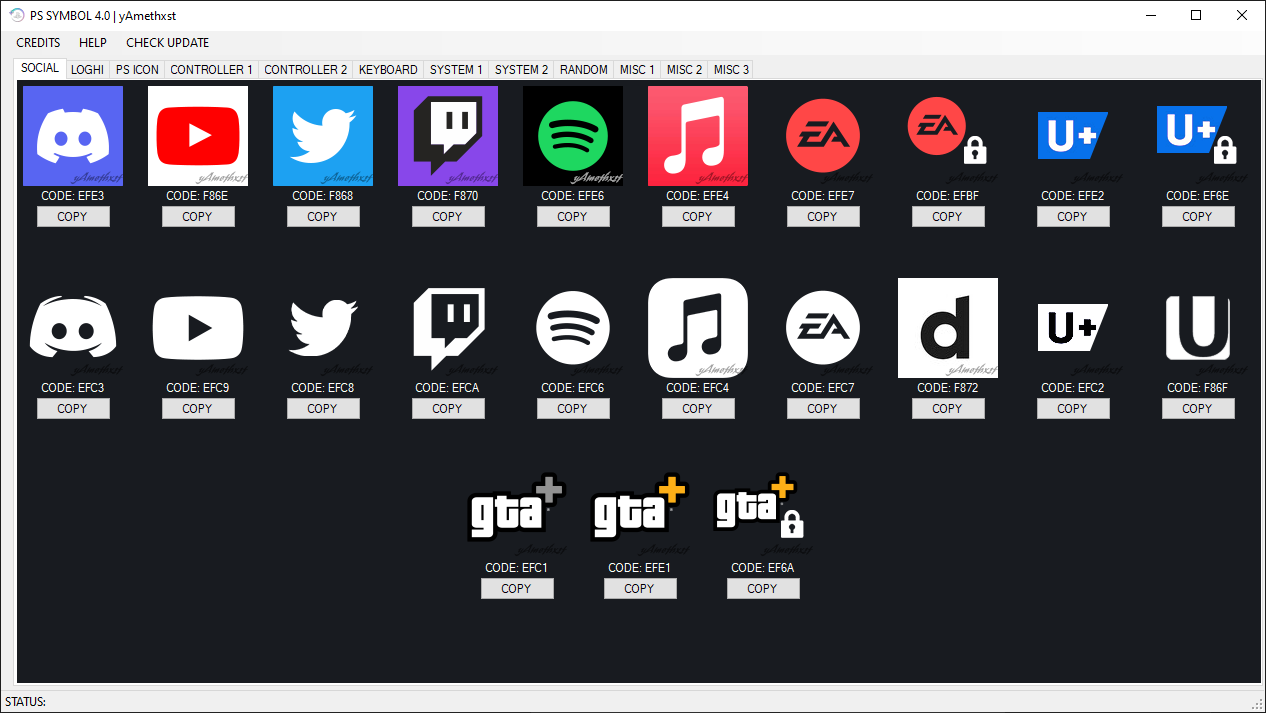
Task: Copy code F870 for Twitch
Action: point(448,216)
